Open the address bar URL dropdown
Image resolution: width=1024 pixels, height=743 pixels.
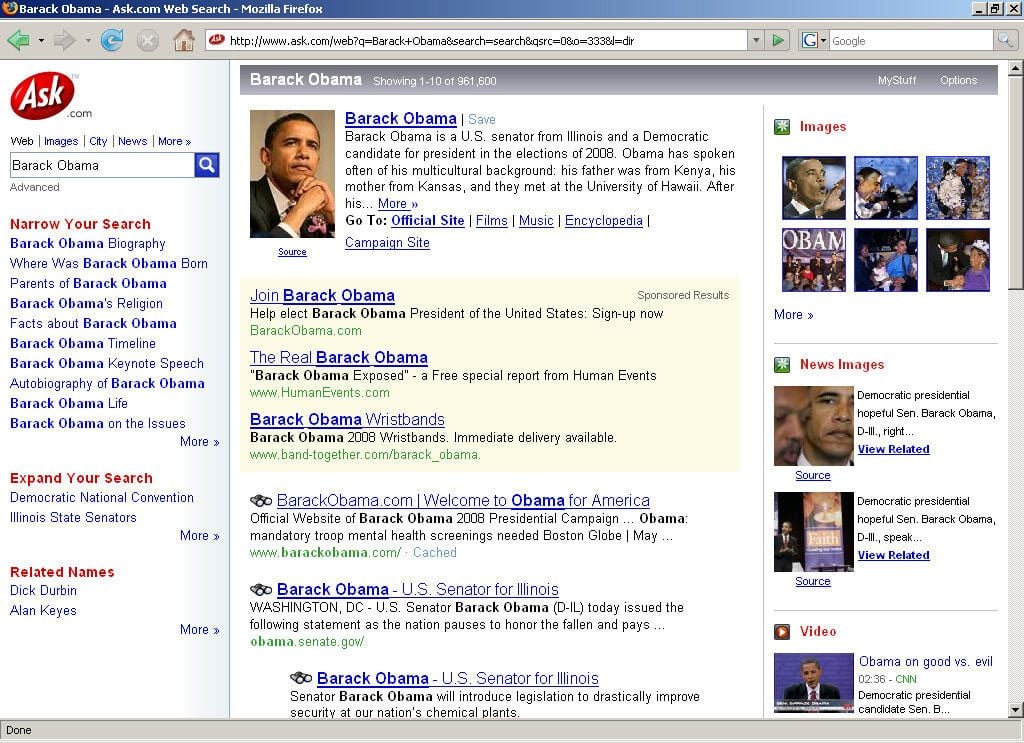(756, 40)
